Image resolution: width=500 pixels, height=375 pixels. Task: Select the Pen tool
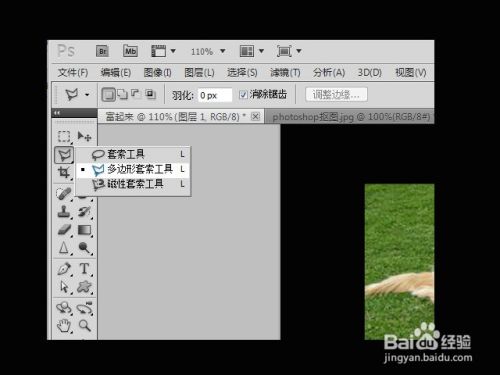[64, 269]
